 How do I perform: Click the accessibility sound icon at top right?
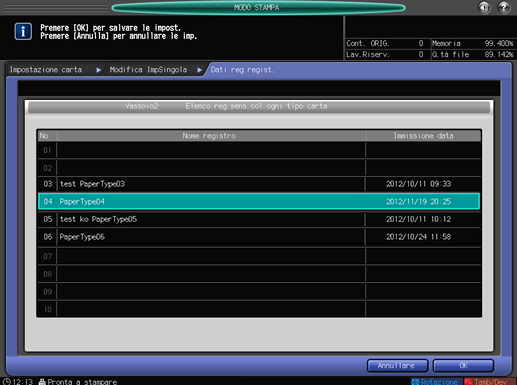pyautogui.click(x=484, y=7)
